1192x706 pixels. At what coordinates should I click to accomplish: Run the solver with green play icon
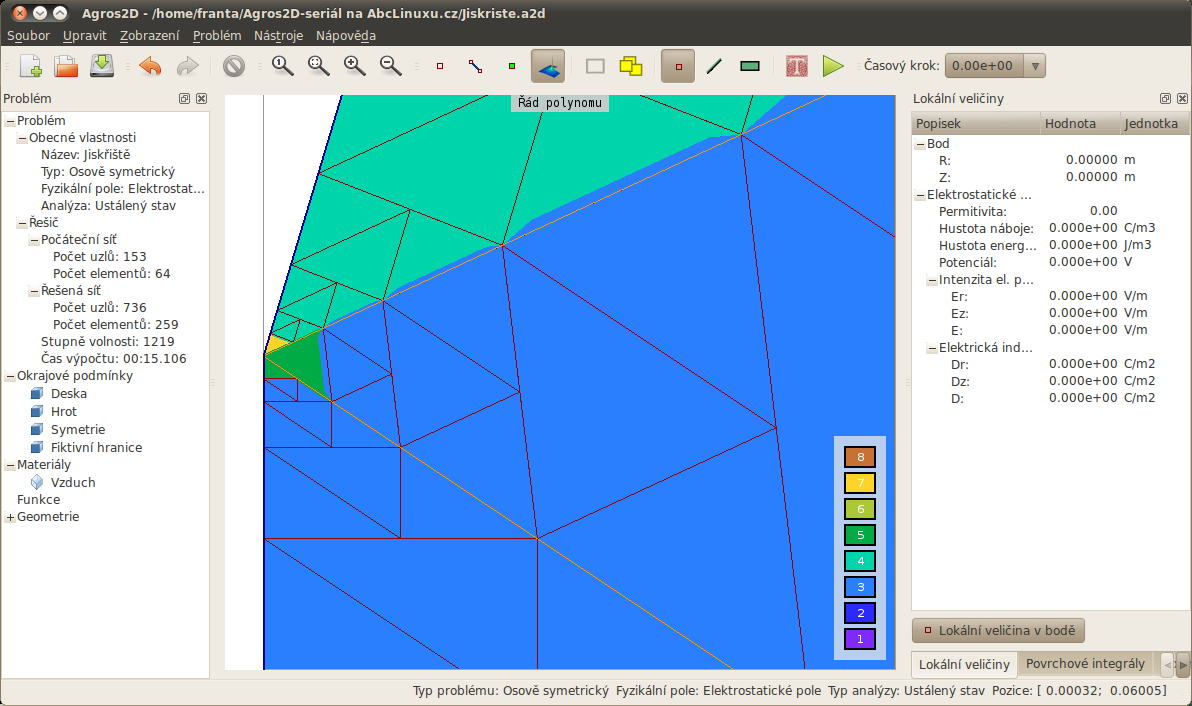tap(832, 66)
